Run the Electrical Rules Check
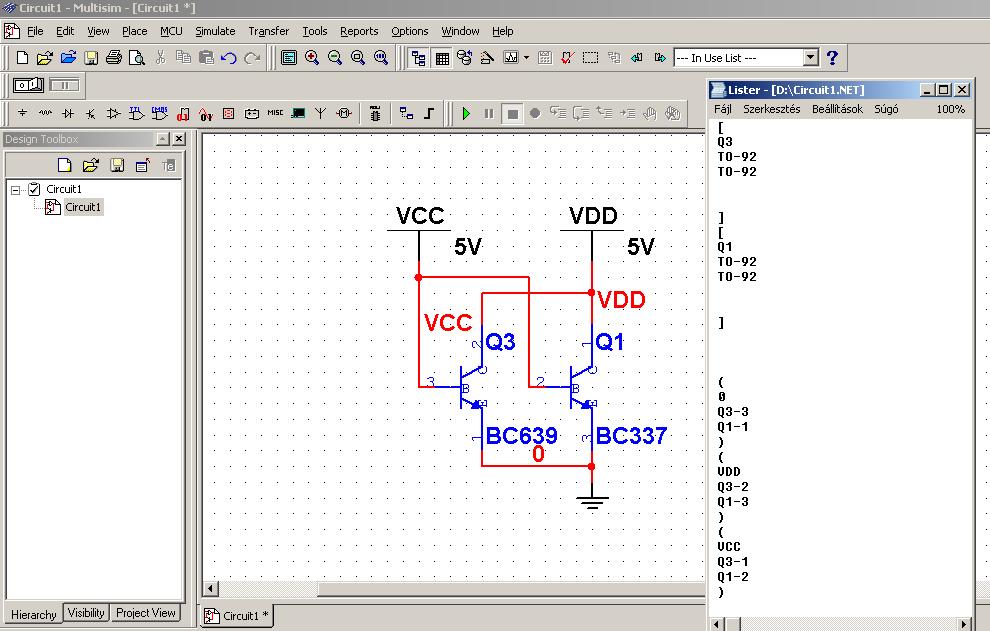Image resolution: width=990 pixels, height=631 pixels. pyautogui.click(x=567, y=58)
